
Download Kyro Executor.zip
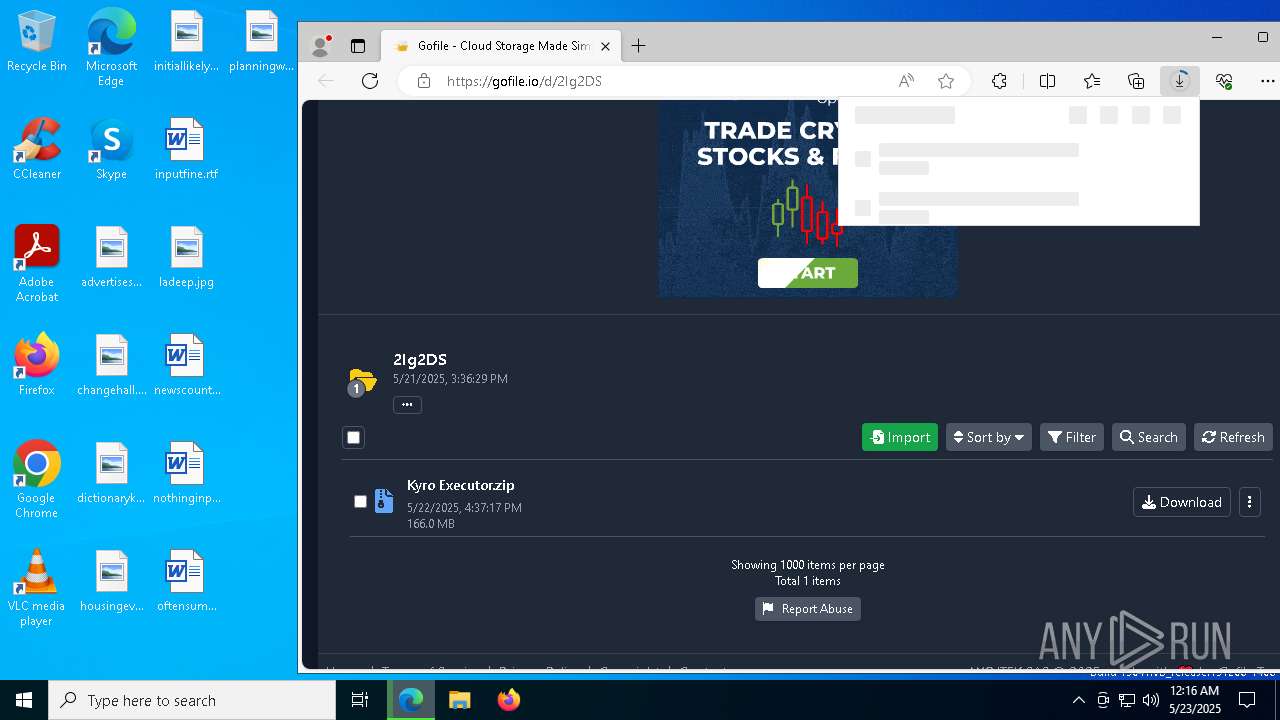click(x=1181, y=502)
